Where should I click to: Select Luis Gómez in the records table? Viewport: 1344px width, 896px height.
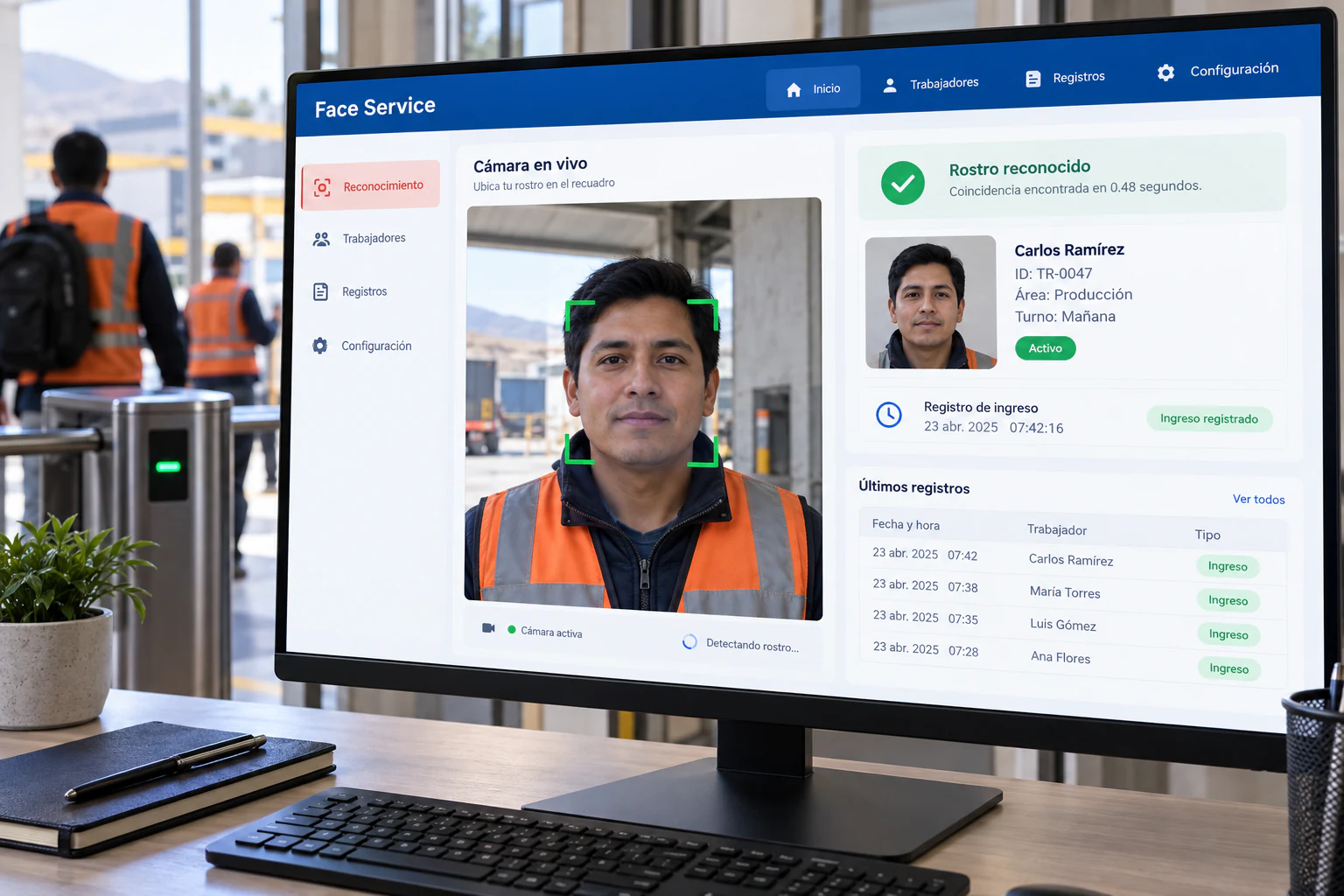tap(1063, 625)
